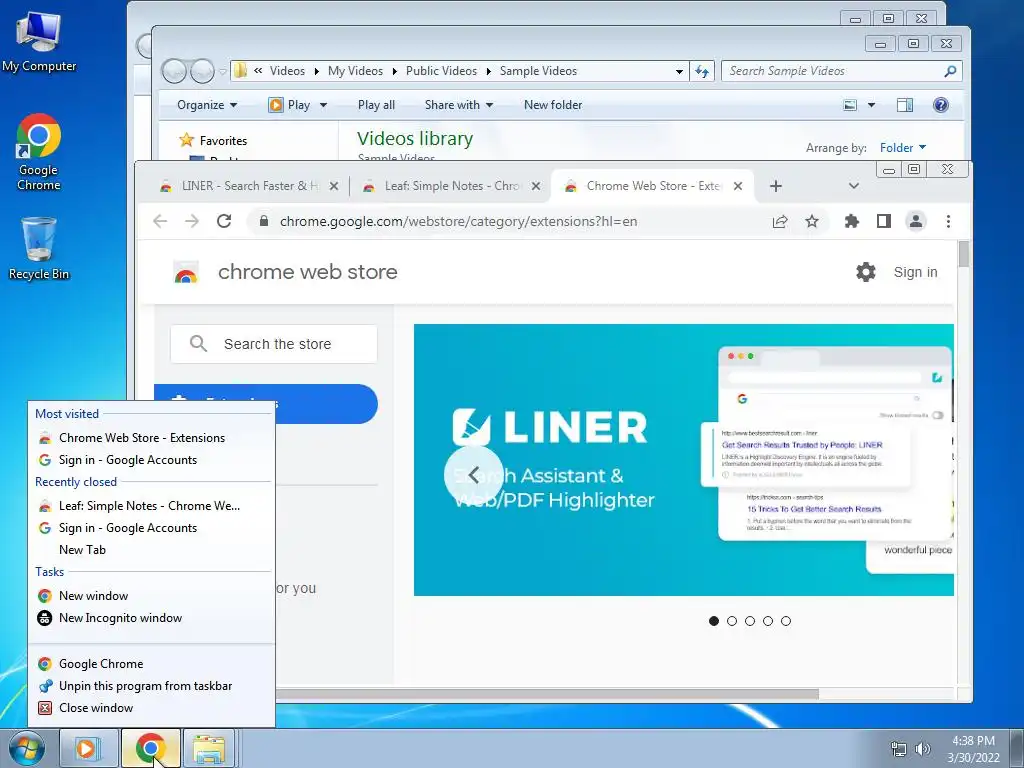Viewport: 1024px width, 768px height.
Task: Click Chrome's forward navigation arrow
Action: pyautogui.click(x=191, y=221)
